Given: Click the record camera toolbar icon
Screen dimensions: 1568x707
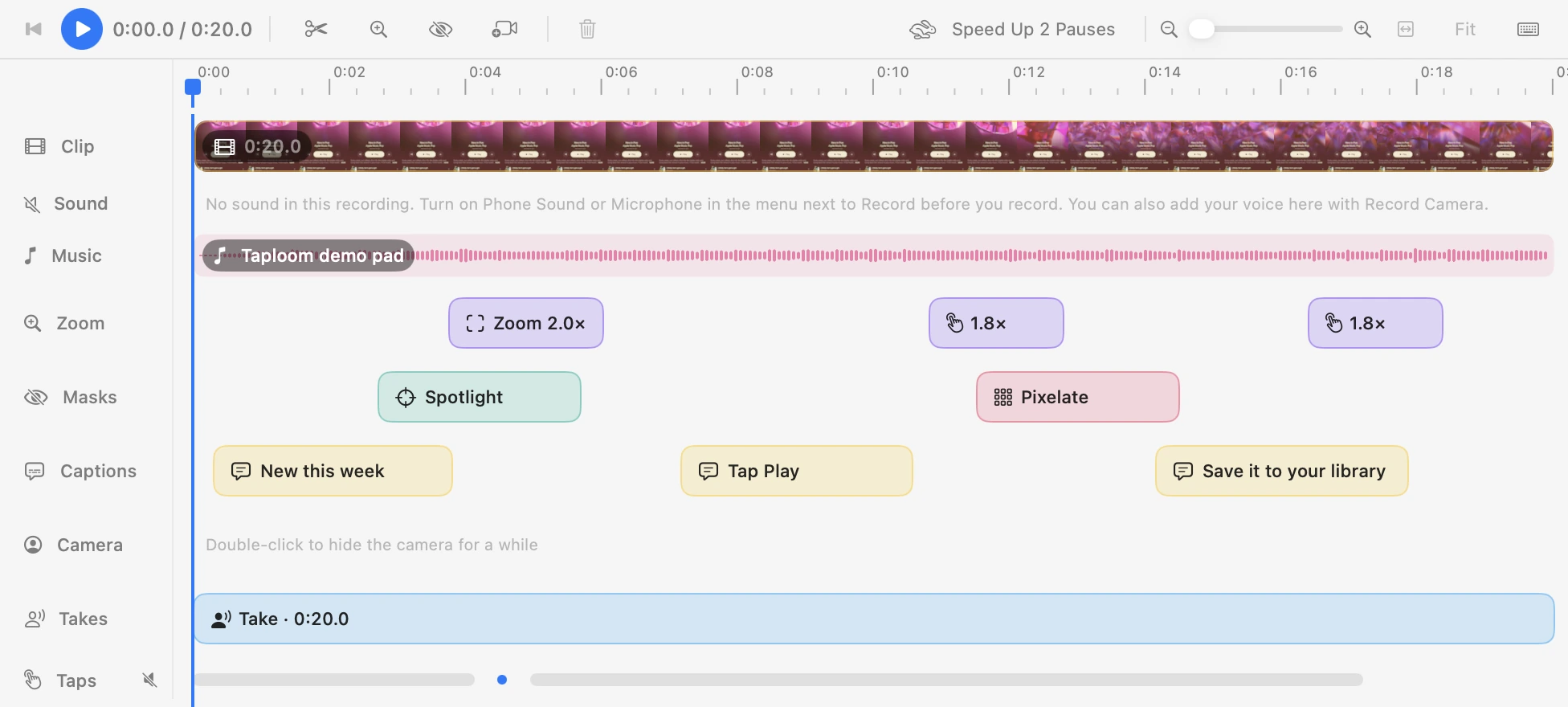Looking at the screenshot, I should (504, 29).
